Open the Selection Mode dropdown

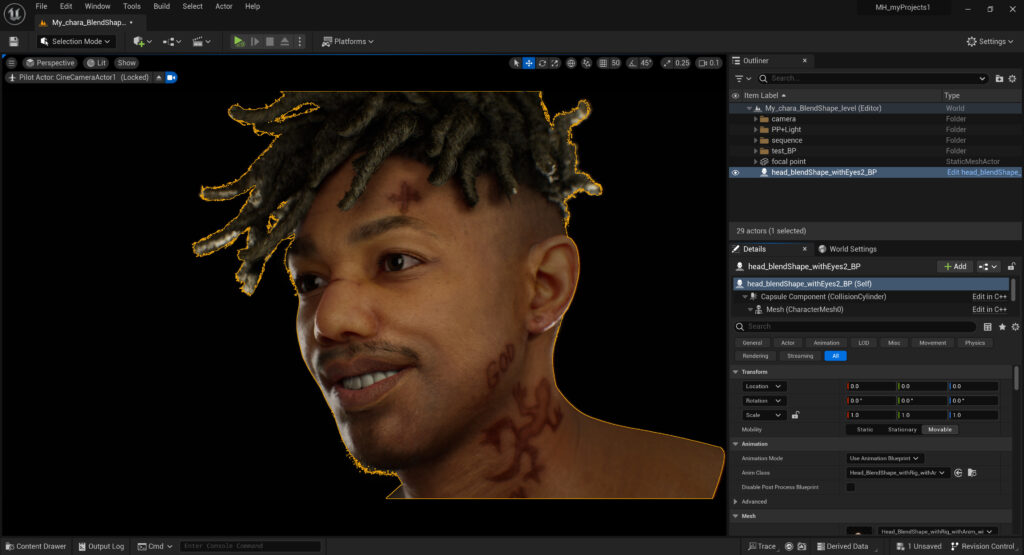[x=76, y=41]
